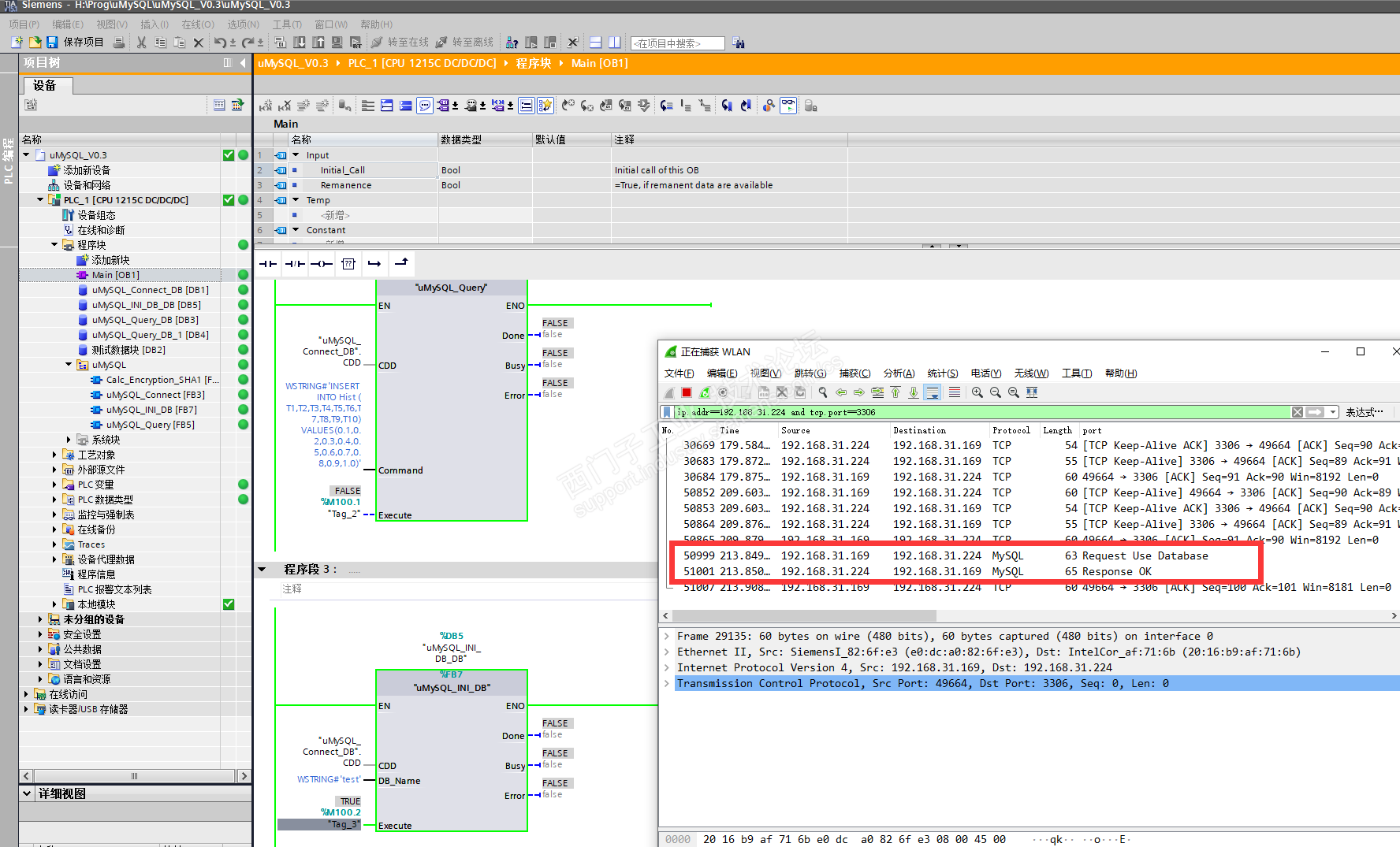Restart the Wireshark capture
Image resolution: width=1400 pixels, height=847 pixels.
705,392
